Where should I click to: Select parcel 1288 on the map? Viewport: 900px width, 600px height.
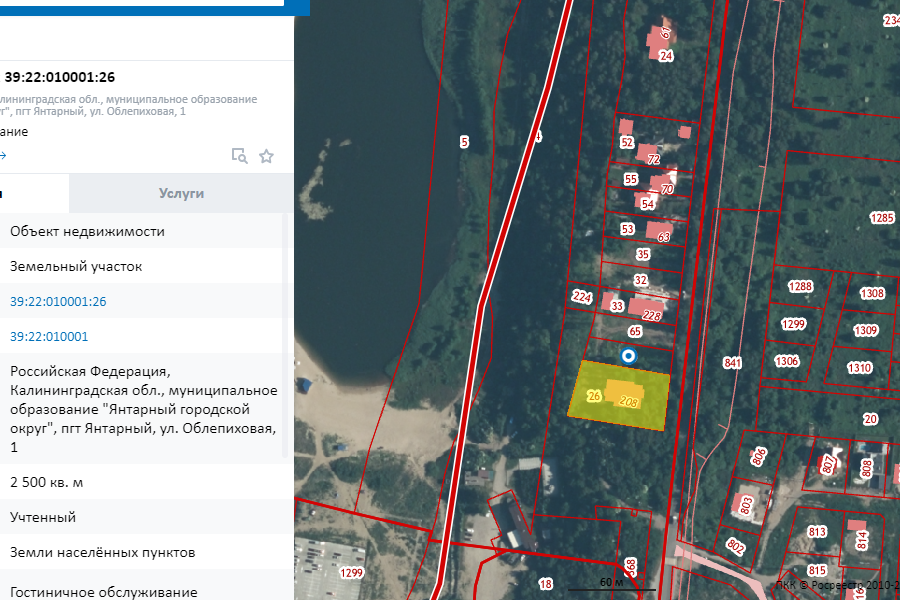point(800,287)
